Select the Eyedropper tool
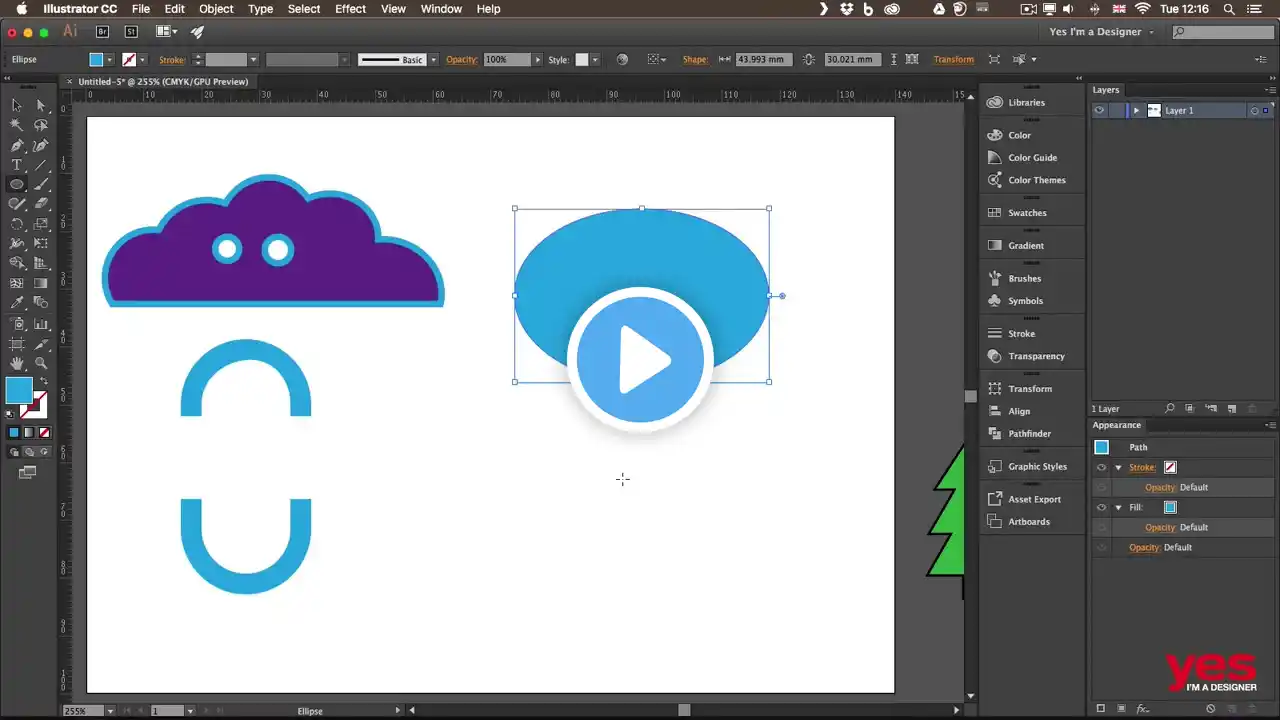Viewport: 1280px width, 720px height. pyautogui.click(x=17, y=304)
